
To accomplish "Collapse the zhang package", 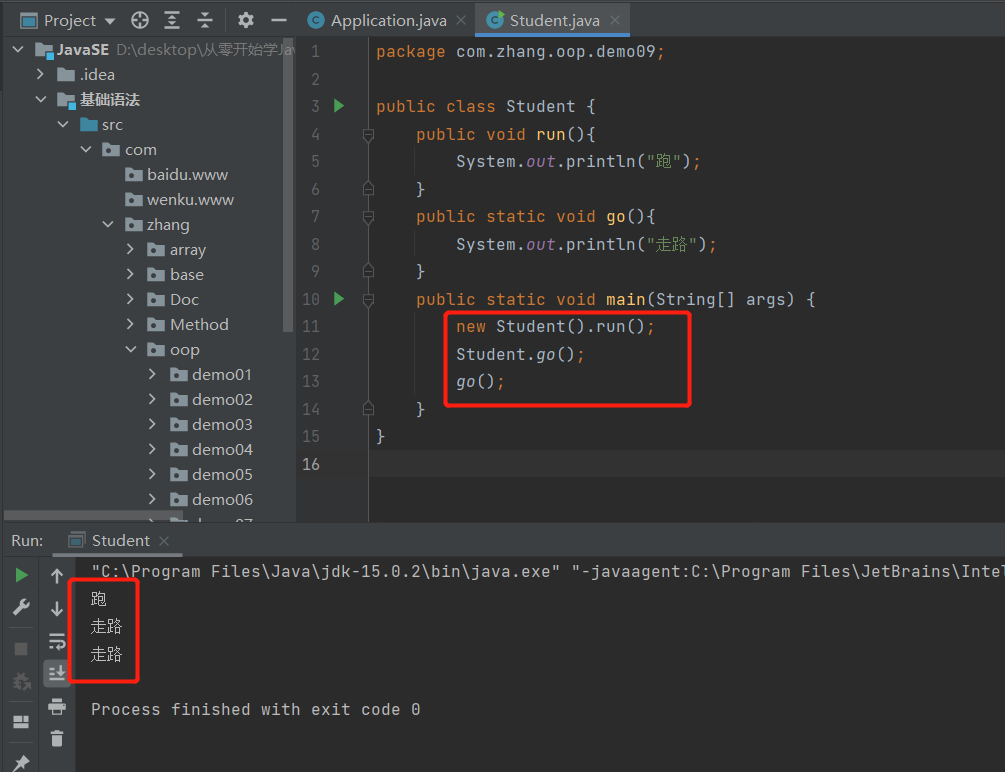I will 108,224.
